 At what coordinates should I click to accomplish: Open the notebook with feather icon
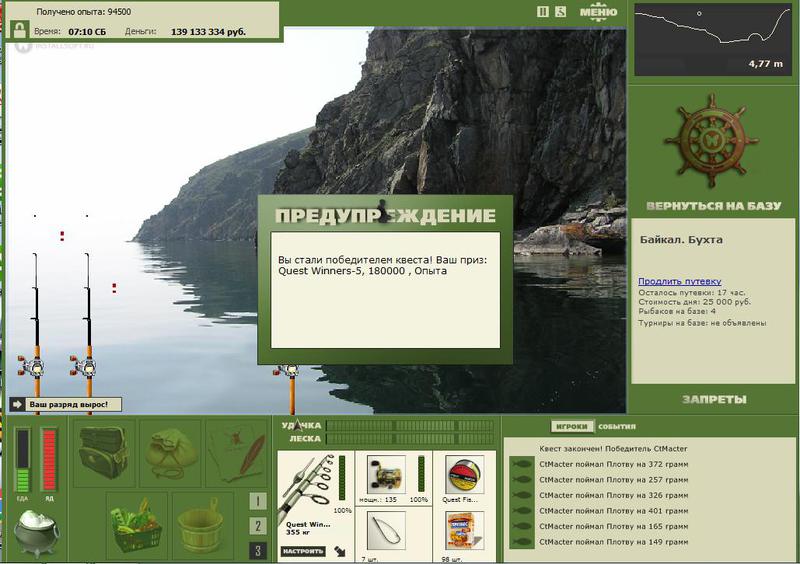[x=238, y=453]
